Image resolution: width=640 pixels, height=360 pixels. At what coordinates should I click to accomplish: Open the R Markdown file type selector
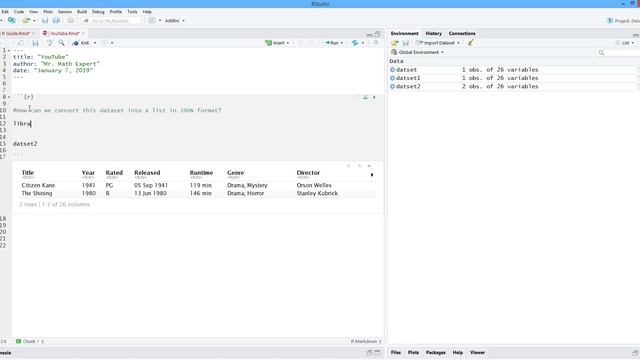pos(366,341)
